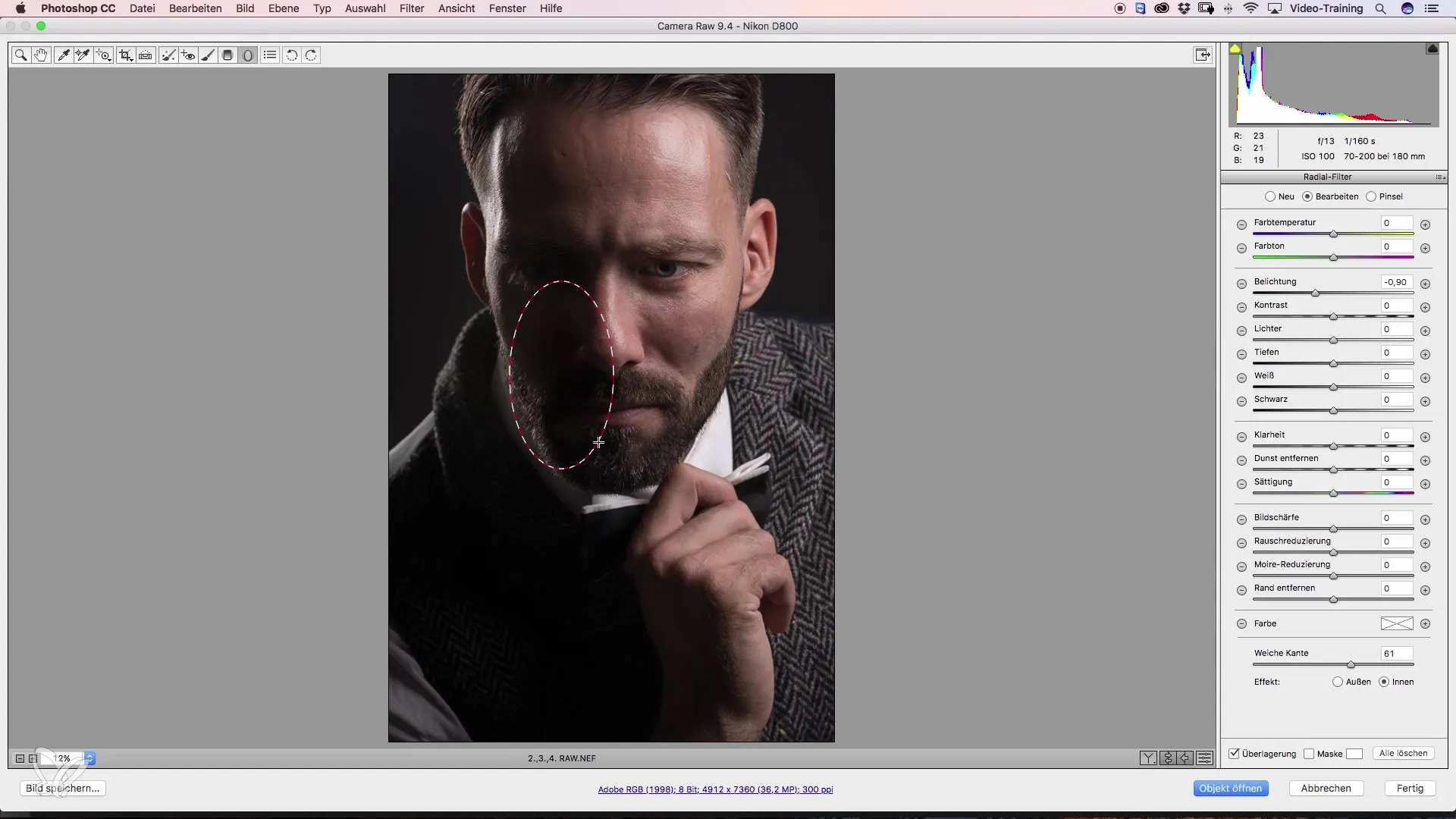Open the Ebene menu
1456x819 pixels.
pyautogui.click(x=284, y=8)
